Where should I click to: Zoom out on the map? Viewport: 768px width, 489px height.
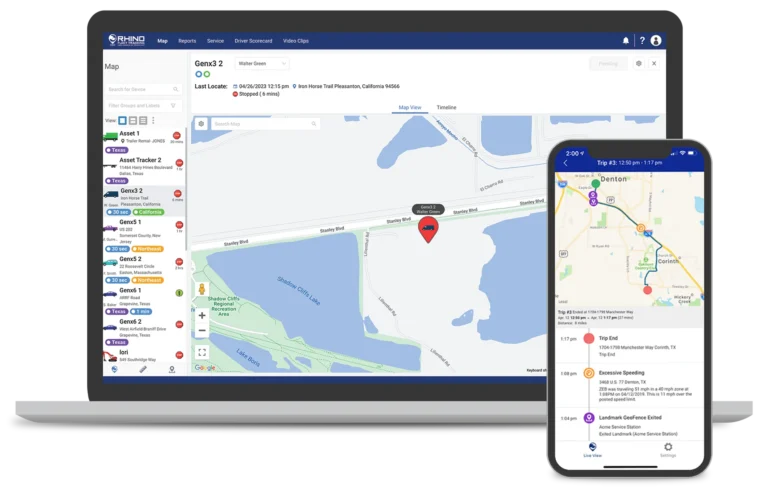[x=202, y=330]
